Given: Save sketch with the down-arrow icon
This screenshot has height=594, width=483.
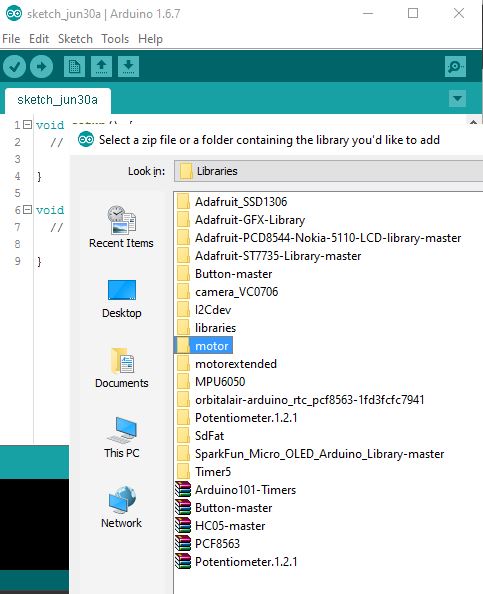Looking at the screenshot, I should 128,67.
